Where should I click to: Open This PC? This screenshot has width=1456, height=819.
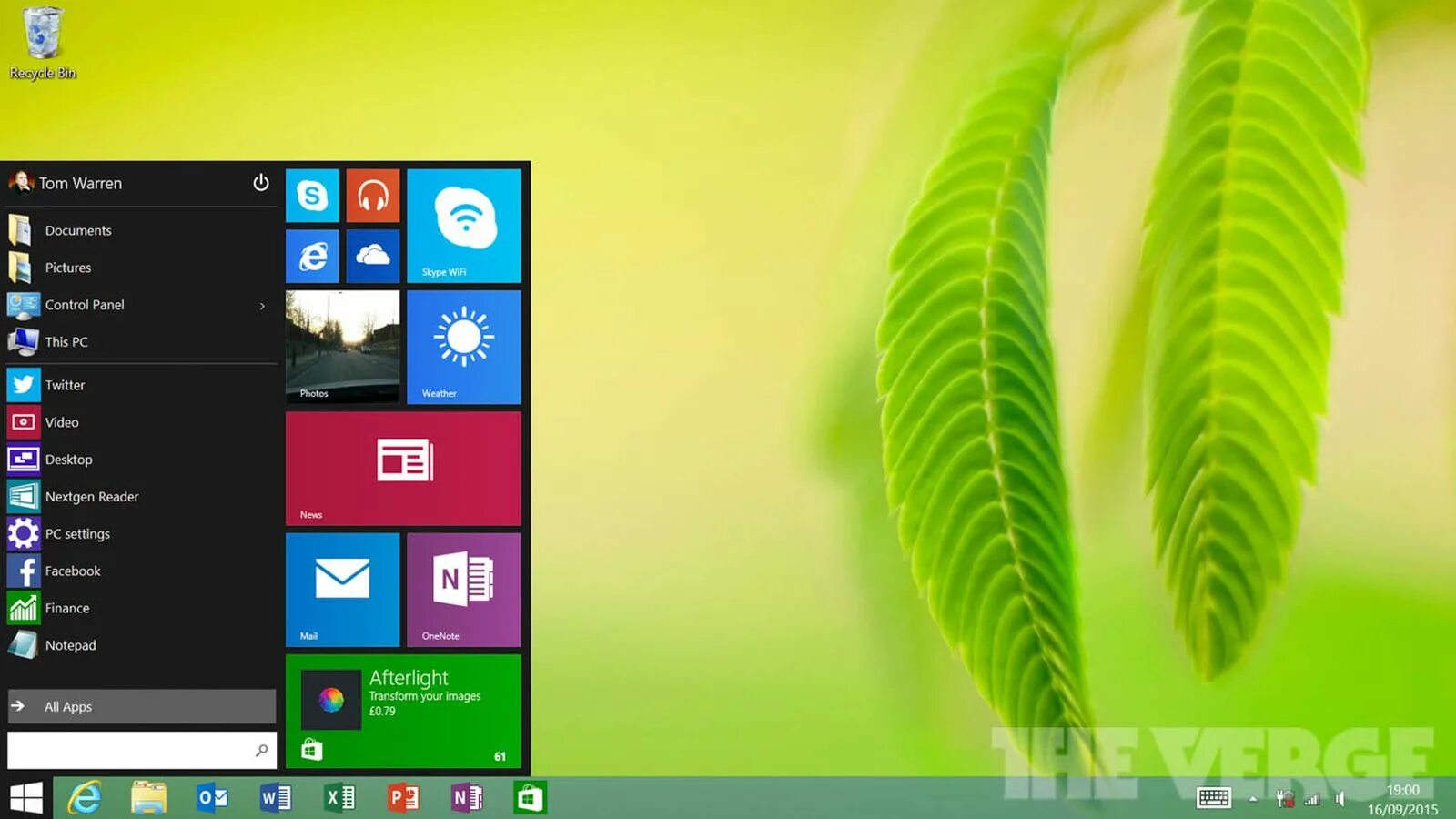coord(141,342)
